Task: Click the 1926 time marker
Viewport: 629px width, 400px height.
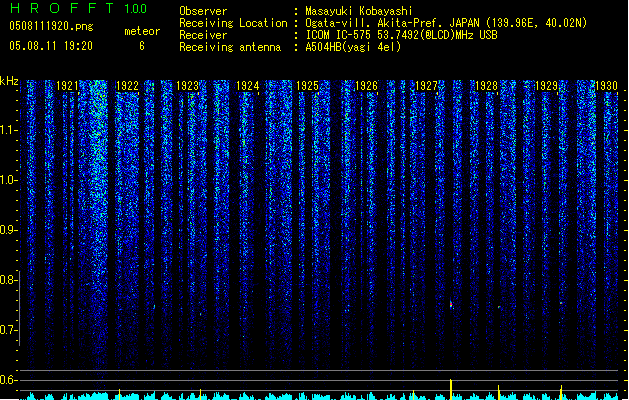Action: tap(367, 86)
